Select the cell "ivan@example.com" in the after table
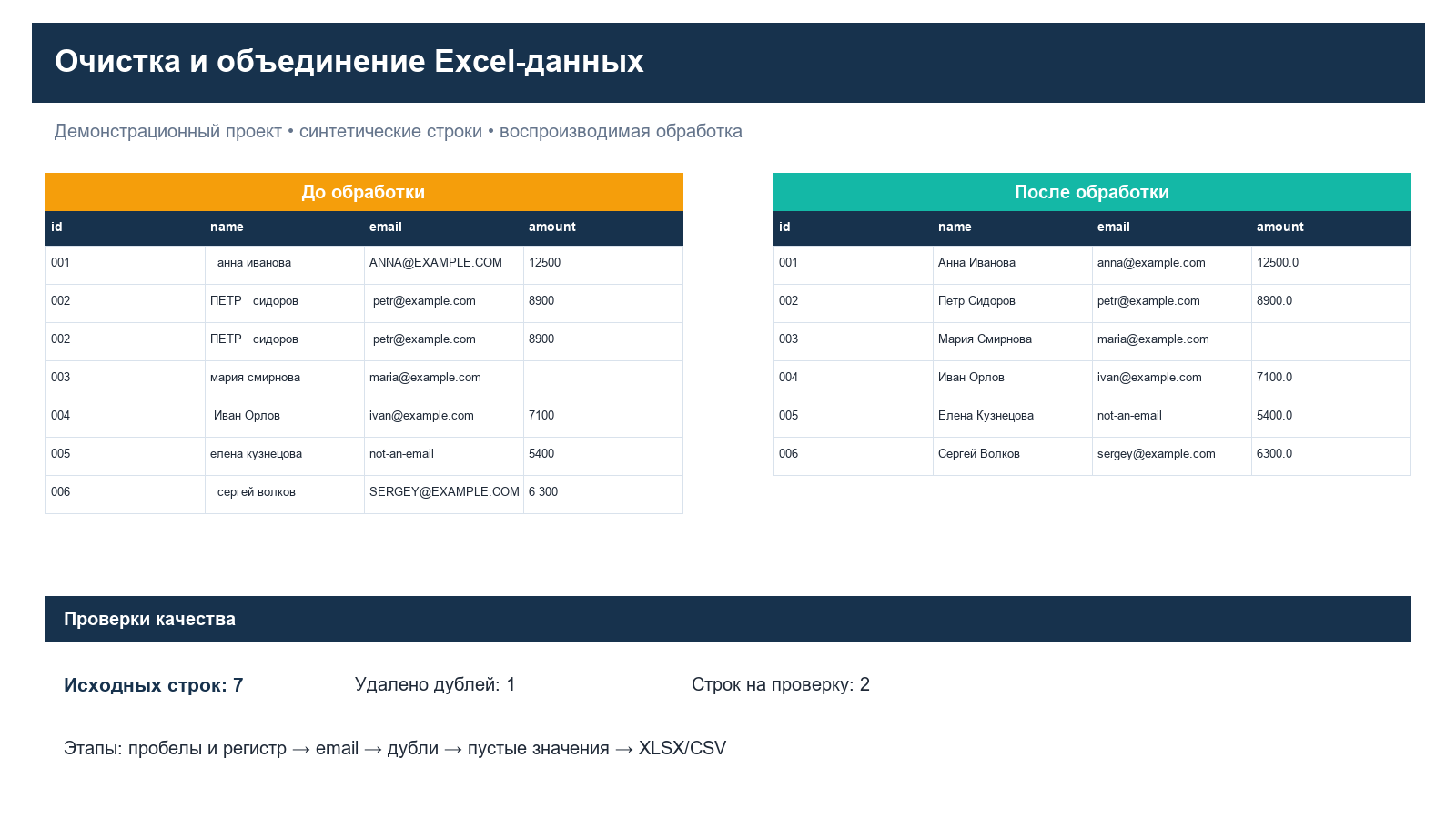1456x819 pixels. (x=1172, y=379)
